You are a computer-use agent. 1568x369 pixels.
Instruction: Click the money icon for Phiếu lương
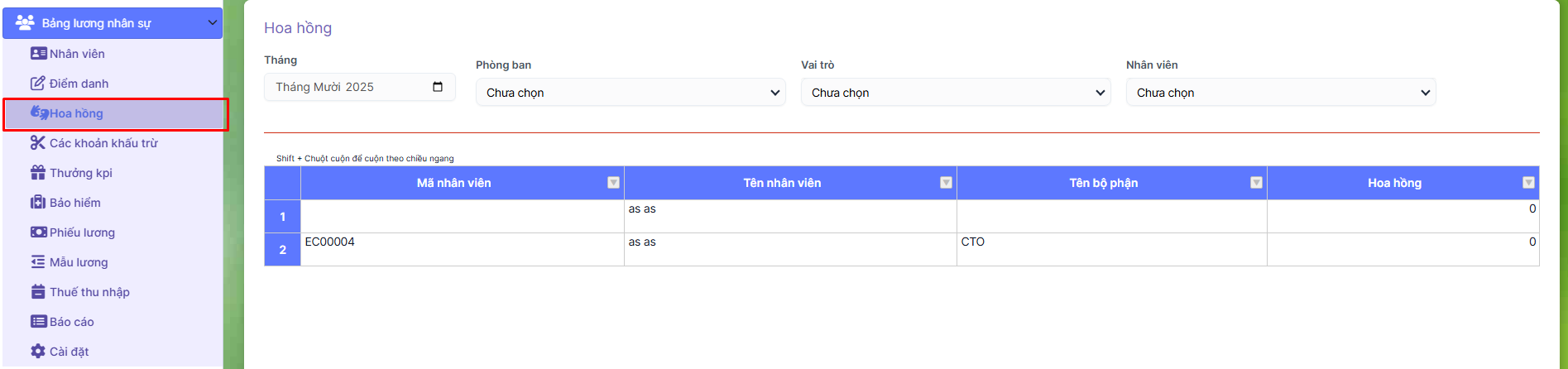click(38, 232)
